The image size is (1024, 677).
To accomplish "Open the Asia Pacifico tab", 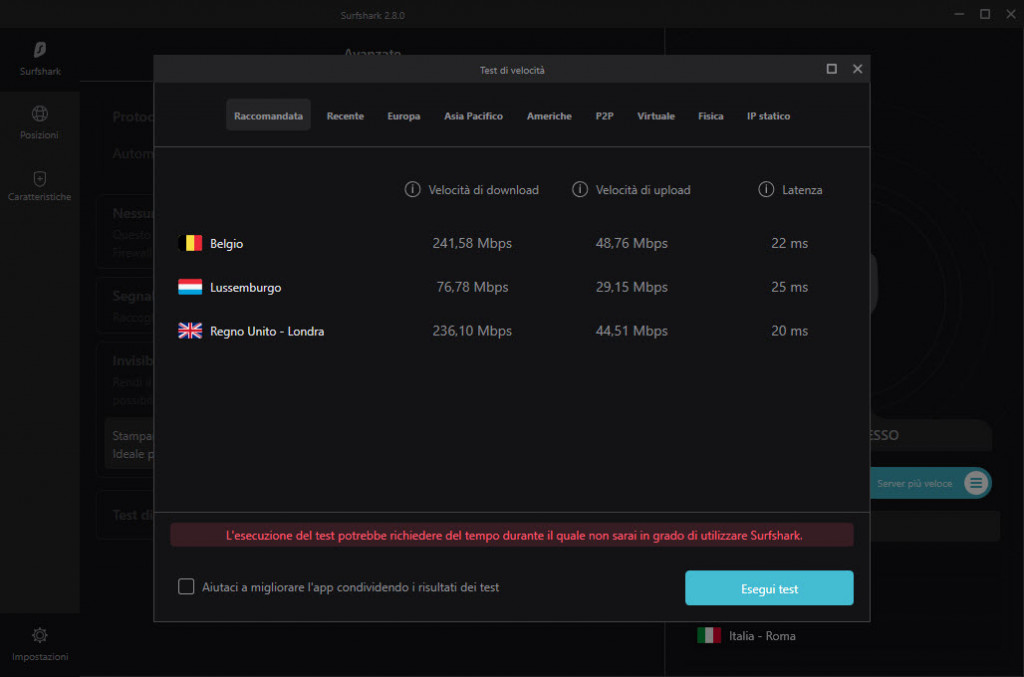I will tap(473, 116).
